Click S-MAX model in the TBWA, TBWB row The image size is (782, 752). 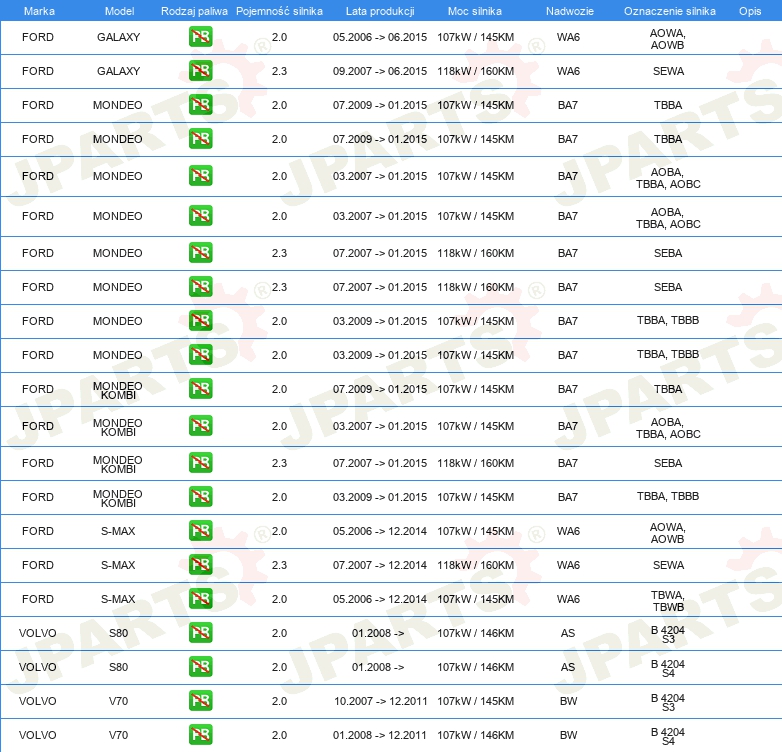[x=118, y=599]
